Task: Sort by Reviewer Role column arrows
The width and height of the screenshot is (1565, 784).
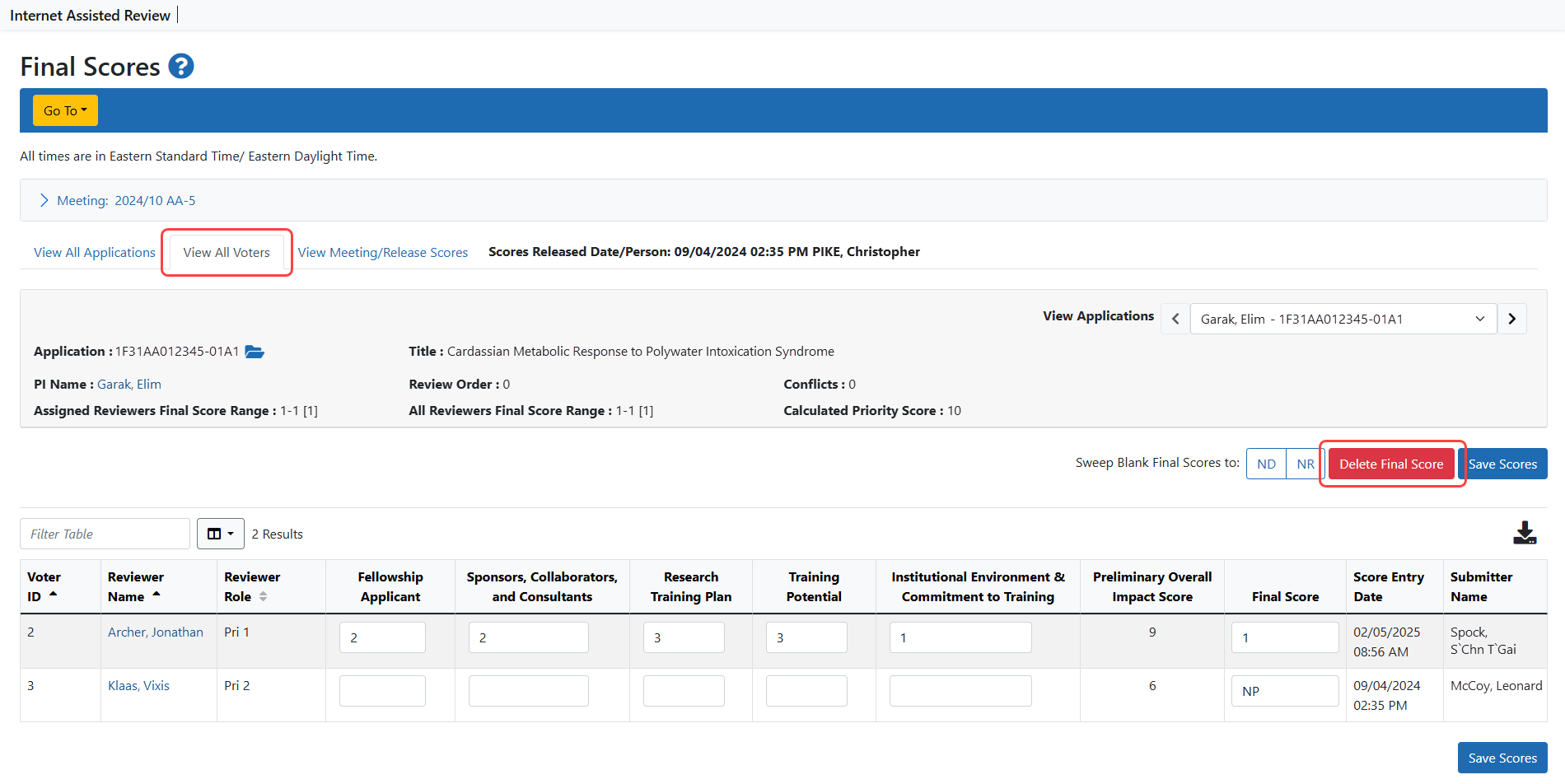Action: [264, 596]
